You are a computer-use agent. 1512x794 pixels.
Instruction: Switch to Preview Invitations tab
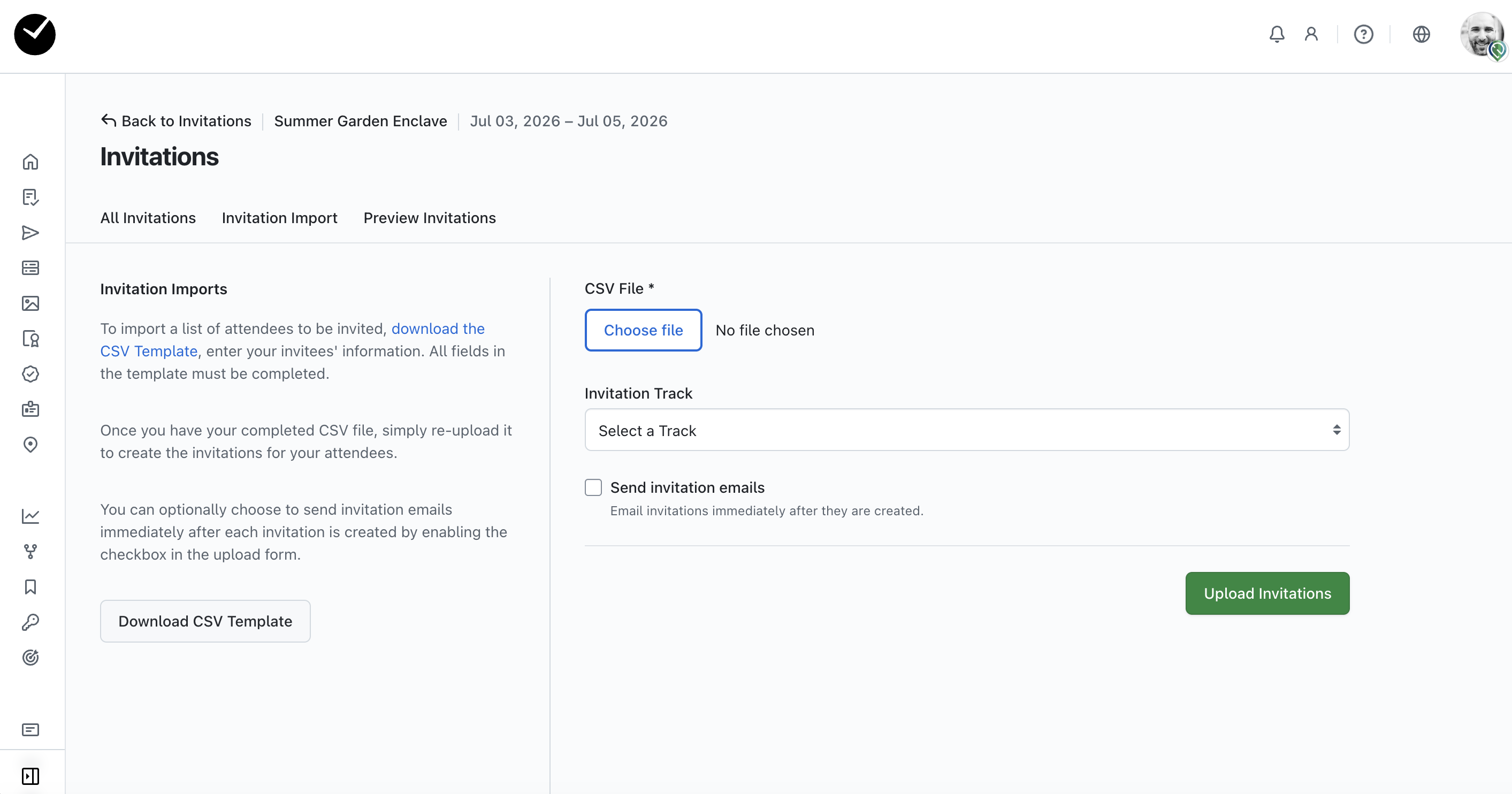pyautogui.click(x=429, y=218)
